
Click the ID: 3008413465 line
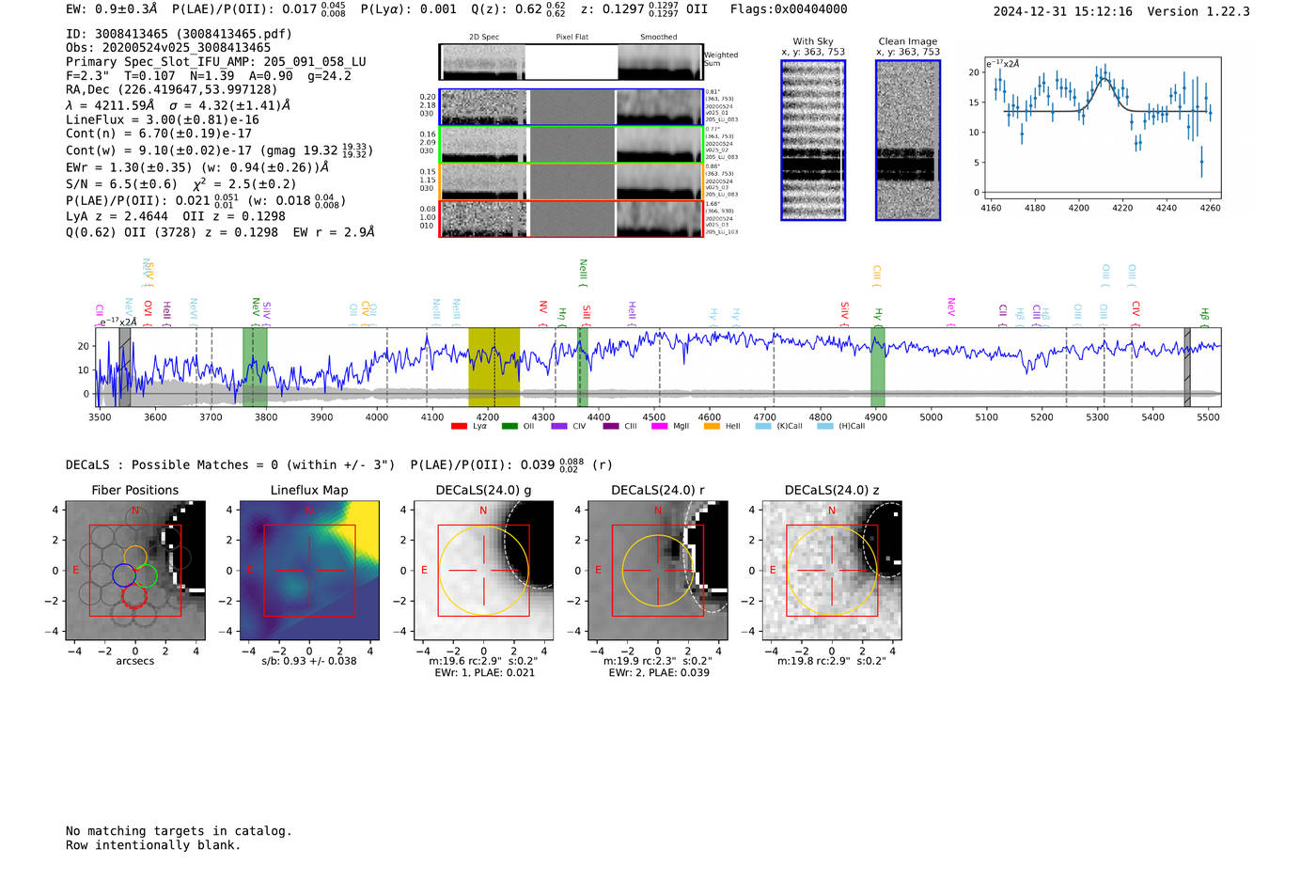point(179,34)
